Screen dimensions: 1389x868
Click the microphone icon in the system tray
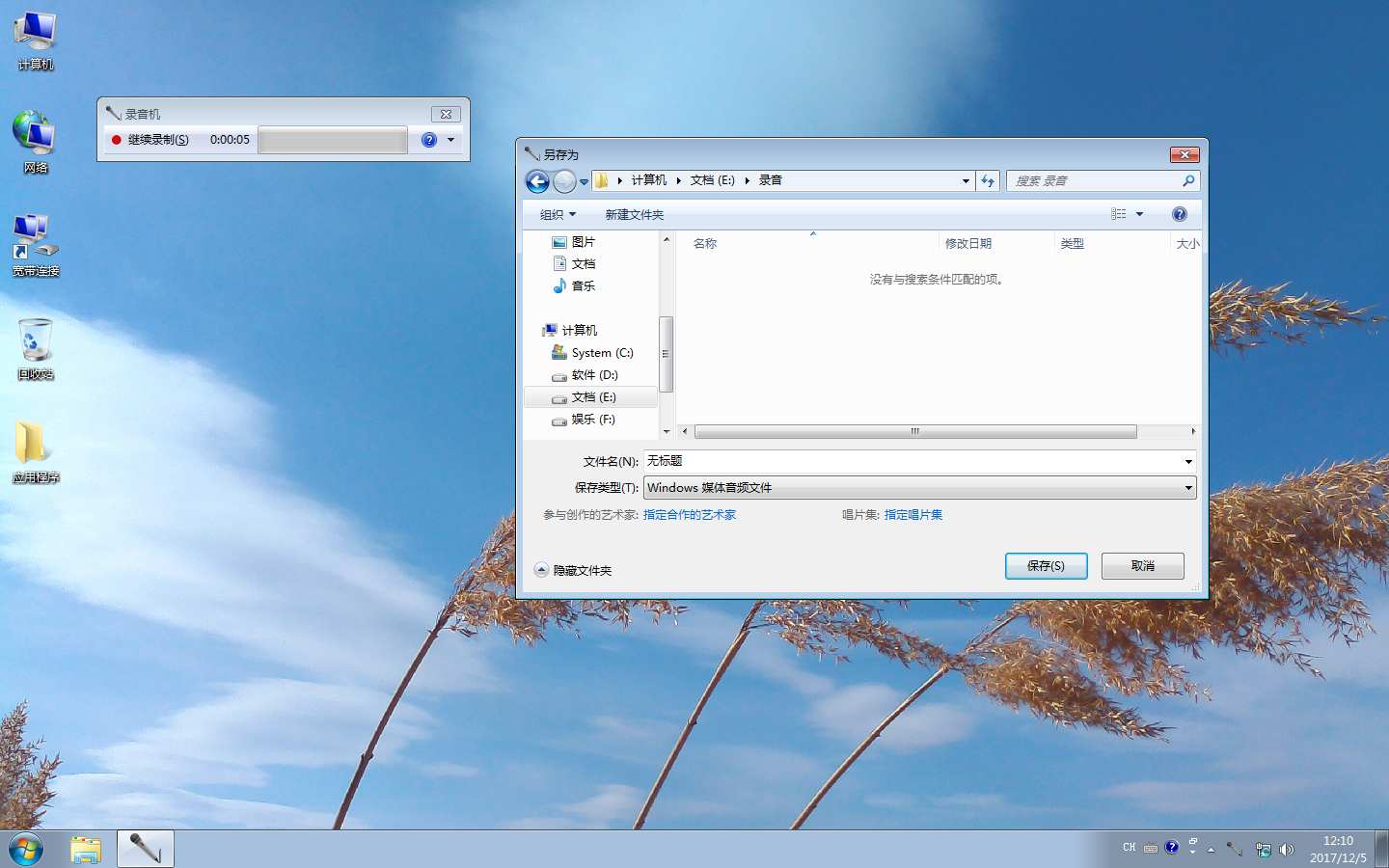(1233, 850)
